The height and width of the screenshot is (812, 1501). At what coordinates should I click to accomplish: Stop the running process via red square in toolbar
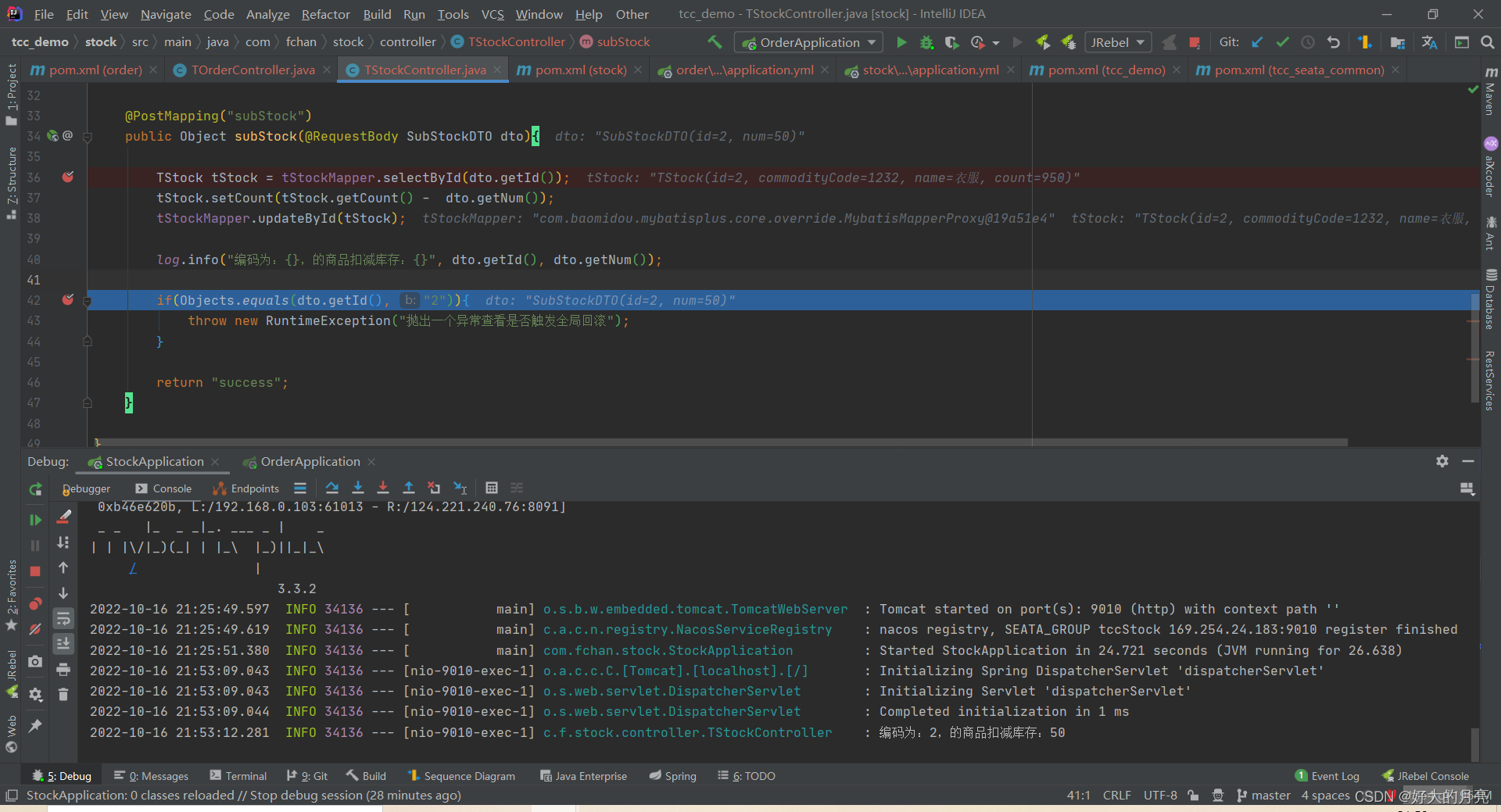click(1194, 42)
